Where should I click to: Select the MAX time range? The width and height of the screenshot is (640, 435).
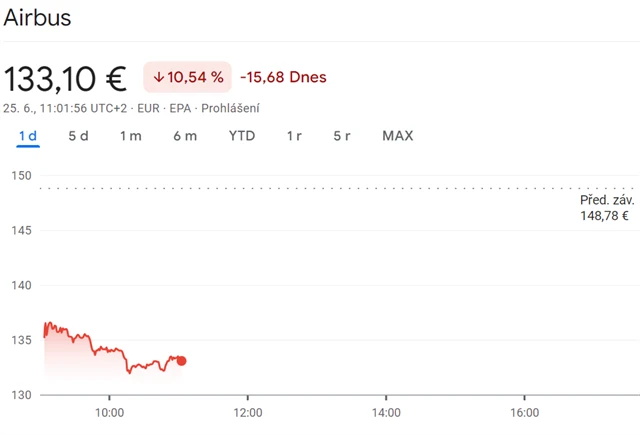coord(397,136)
